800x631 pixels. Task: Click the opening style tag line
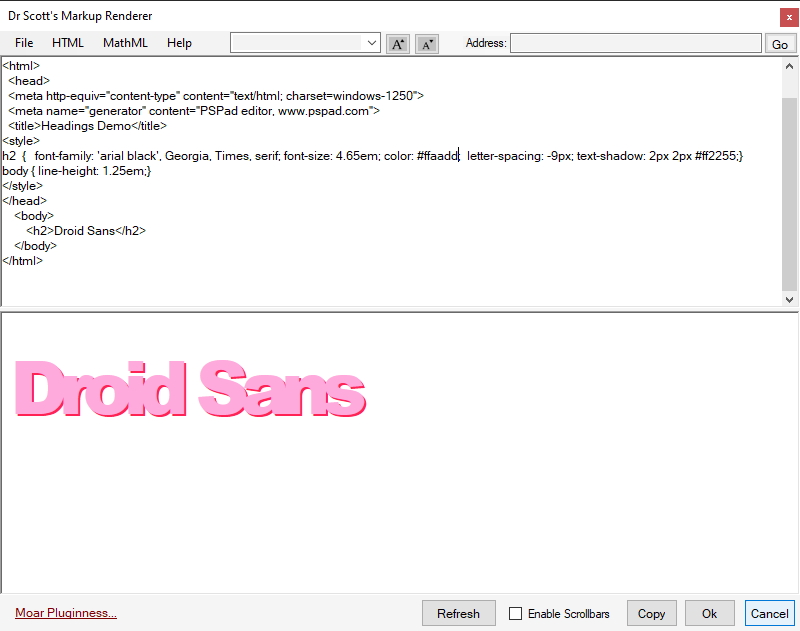(x=21, y=140)
